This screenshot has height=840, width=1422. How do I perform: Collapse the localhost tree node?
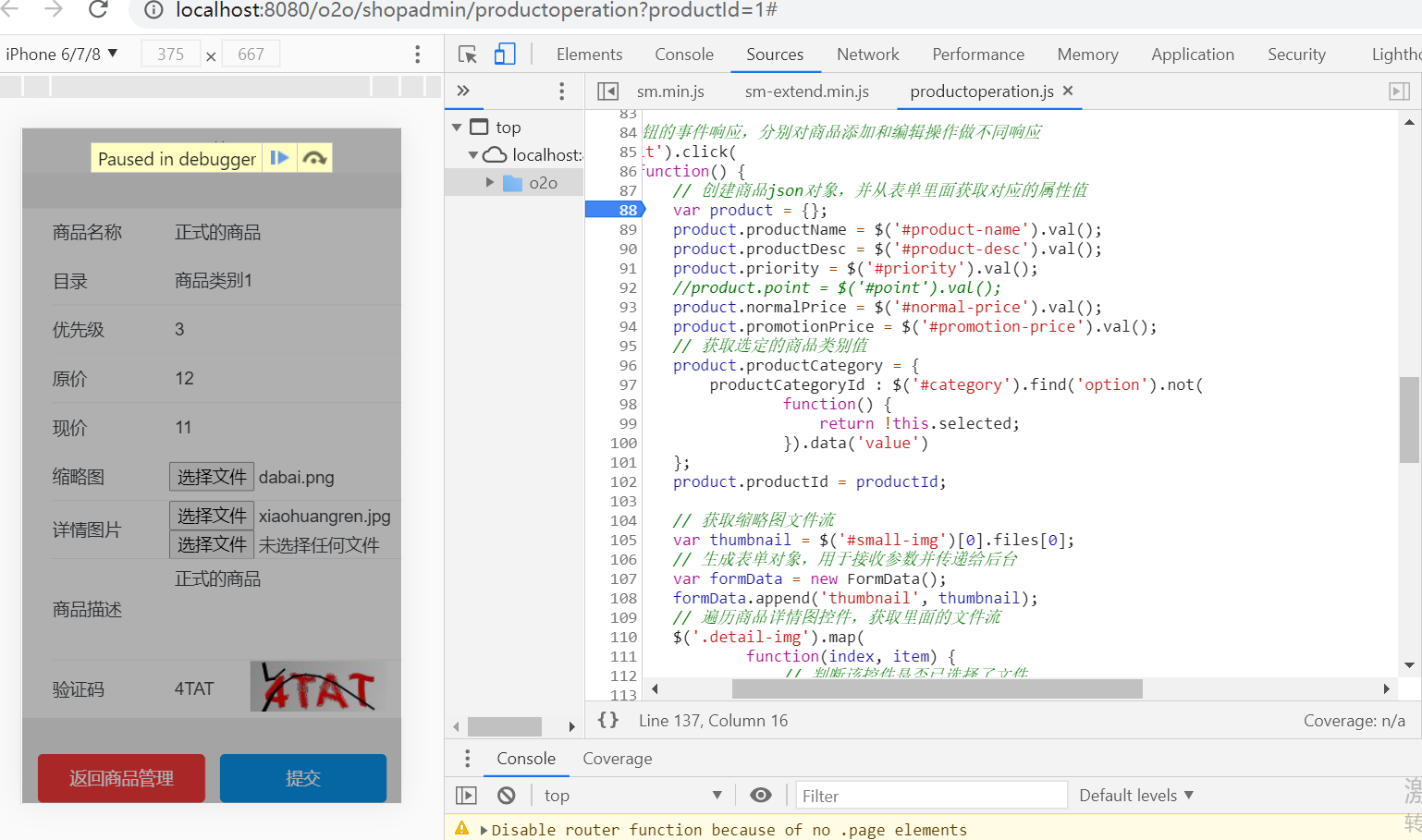472,155
